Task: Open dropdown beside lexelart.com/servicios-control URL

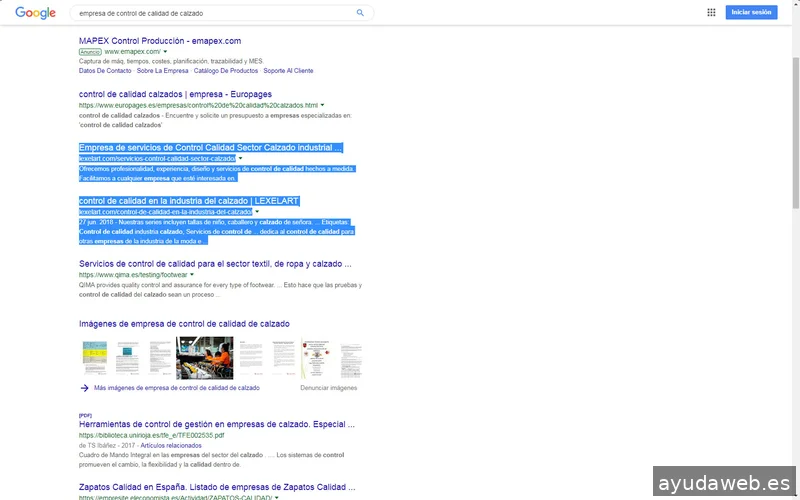Action: 241,159
